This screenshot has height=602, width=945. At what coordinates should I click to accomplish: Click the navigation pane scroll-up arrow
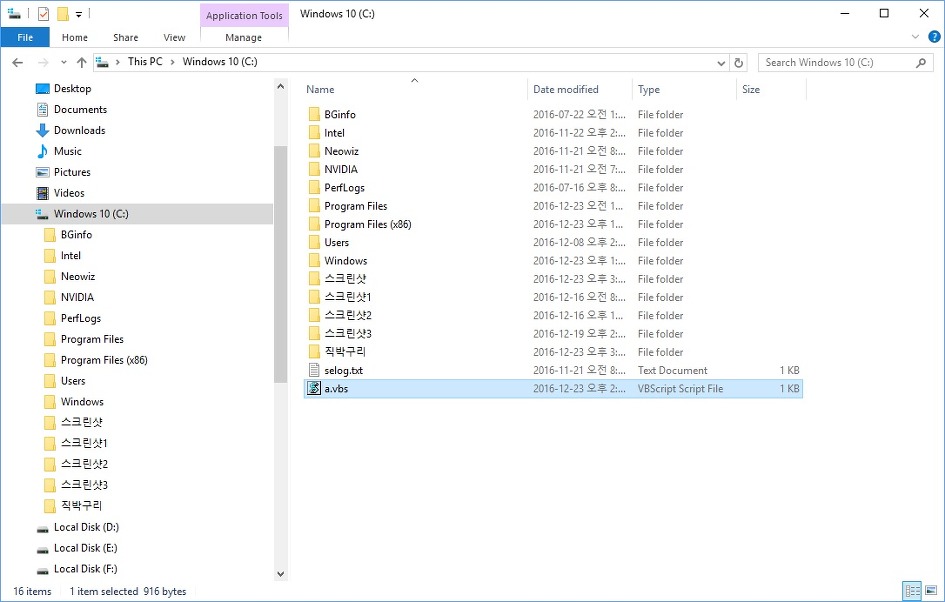pyautogui.click(x=280, y=87)
